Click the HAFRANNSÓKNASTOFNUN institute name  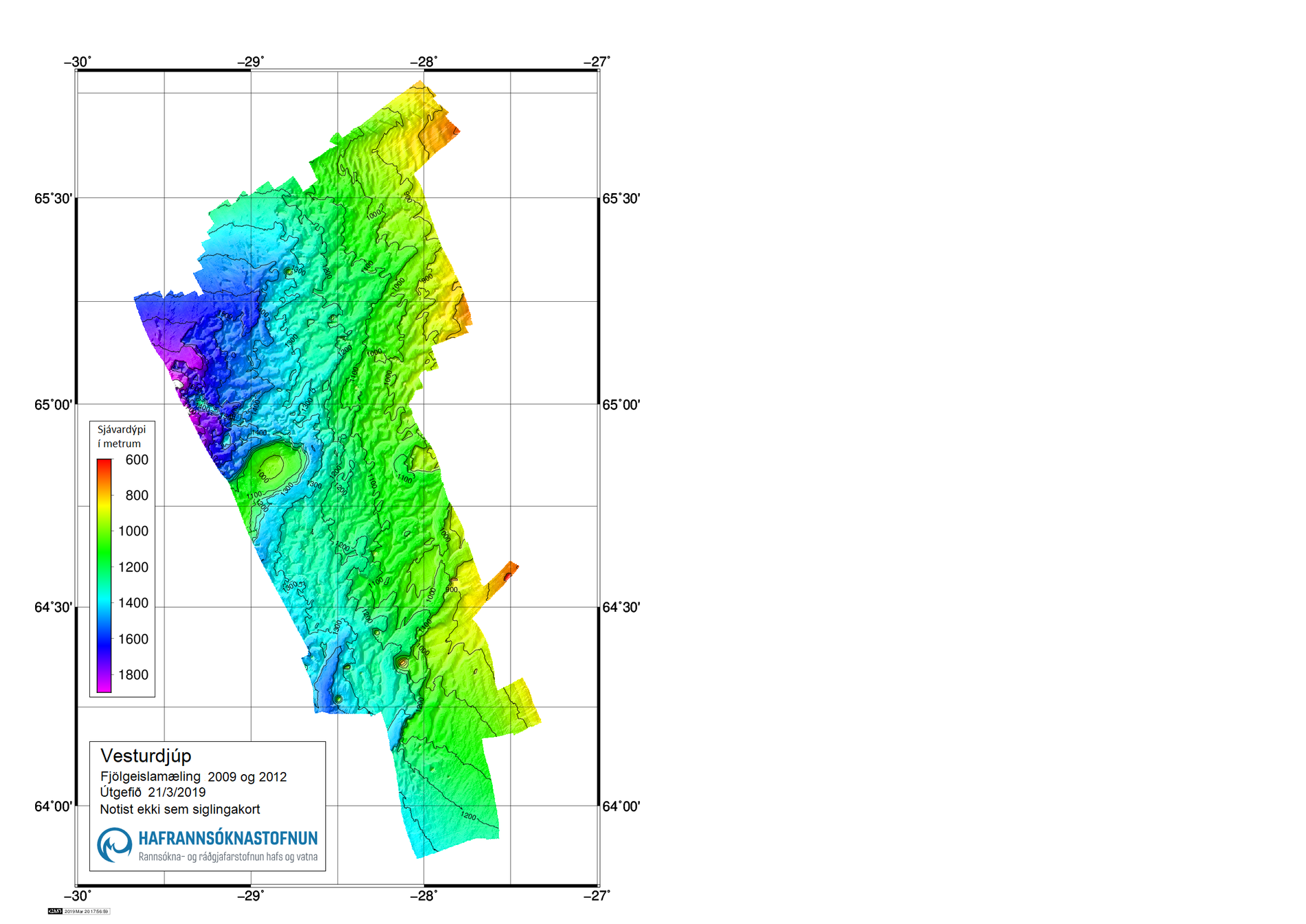(x=228, y=838)
